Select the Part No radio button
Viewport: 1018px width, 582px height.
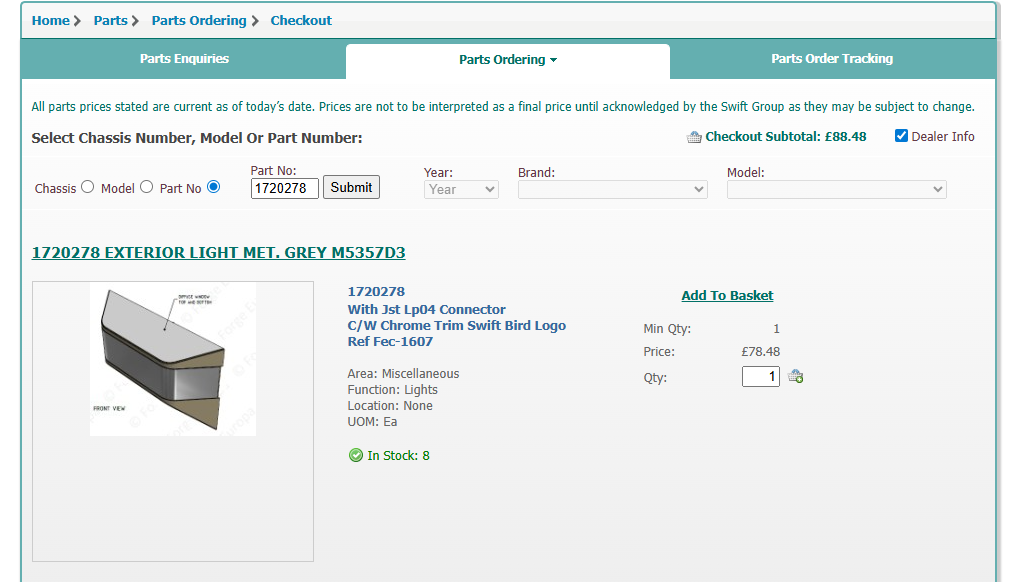click(x=213, y=187)
